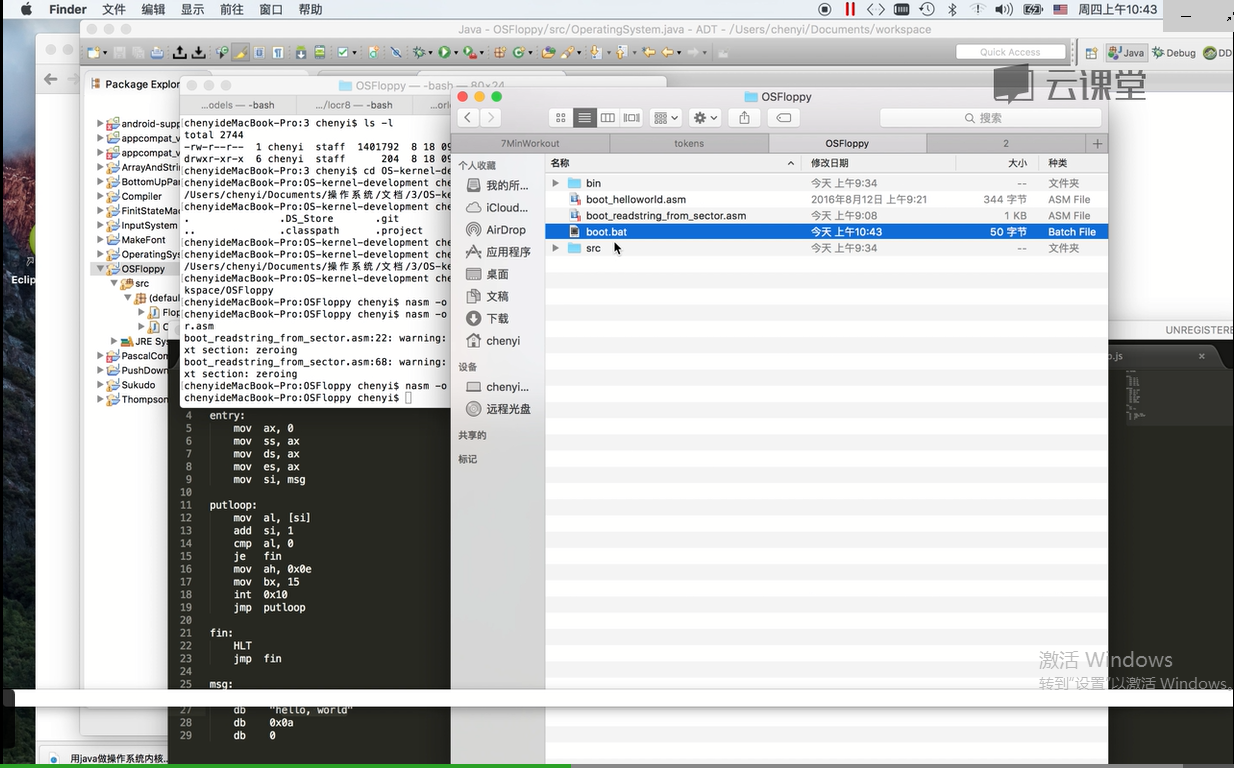The width and height of the screenshot is (1234, 768).
Task: Open Perspective icon in Eclipse toolbar
Action: click(x=1091, y=53)
